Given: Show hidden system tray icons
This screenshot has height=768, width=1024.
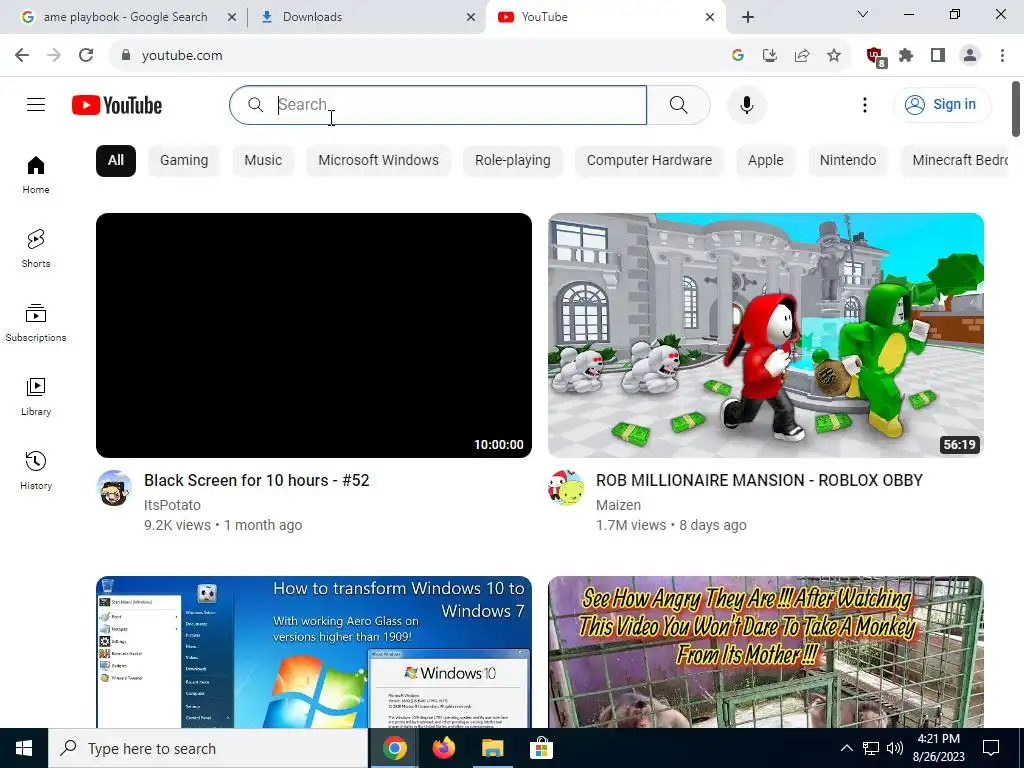Looking at the screenshot, I should [846, 748].
